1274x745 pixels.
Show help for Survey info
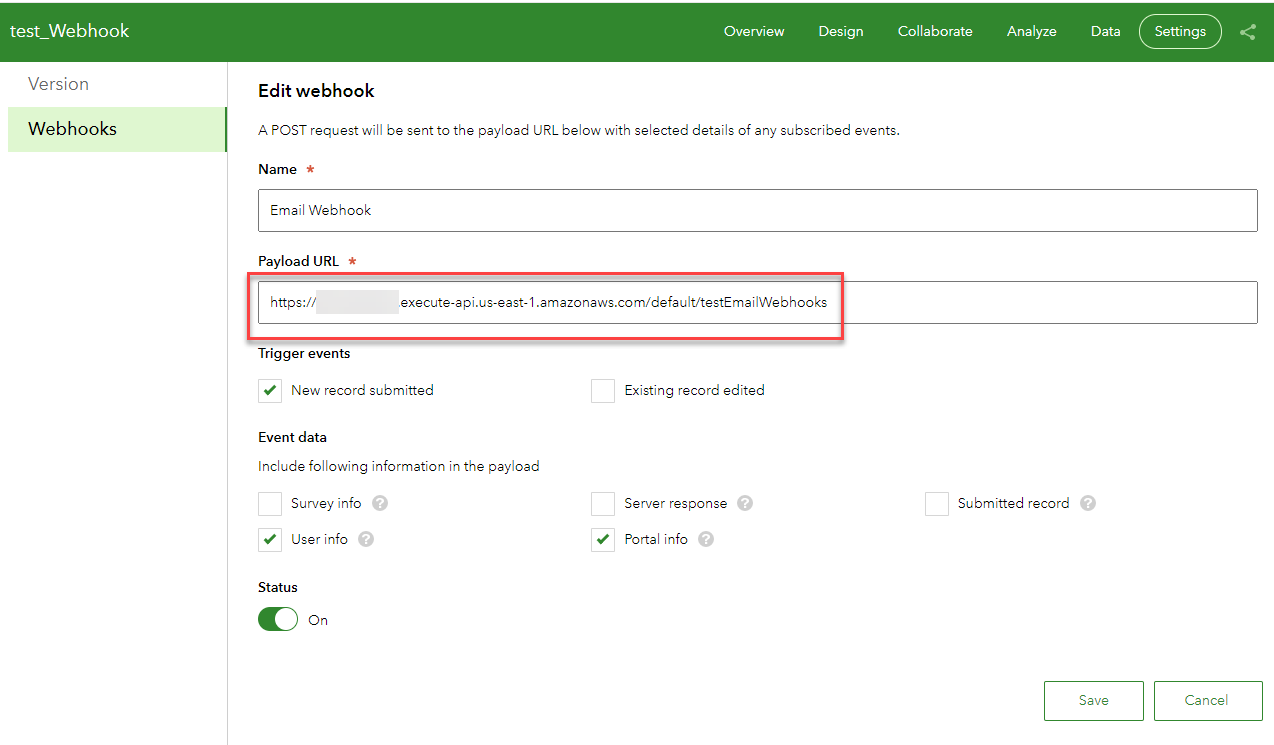click(380, 503)
